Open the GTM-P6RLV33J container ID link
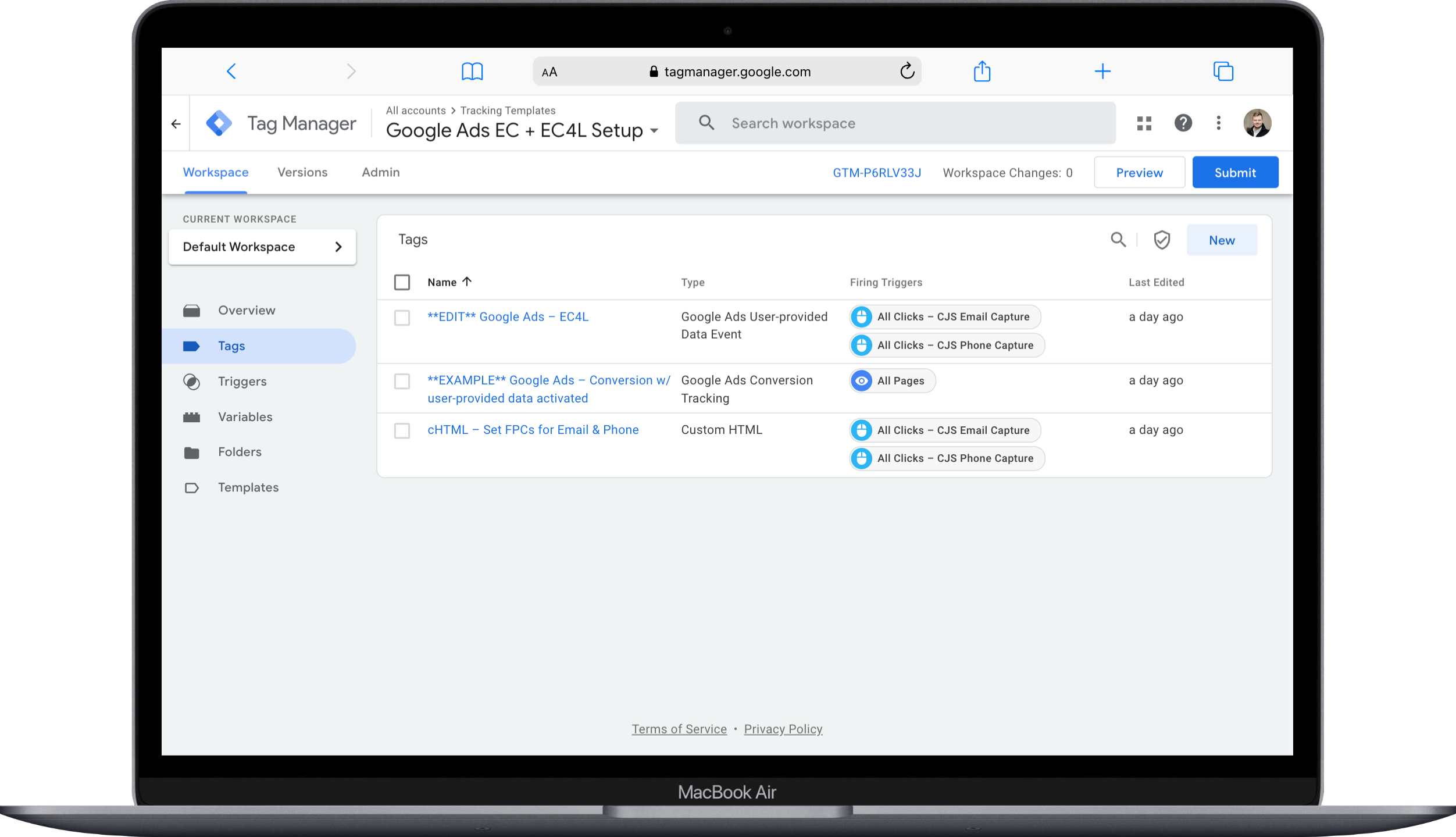The width and height of the screenshot is (1456, 837). coord(876,173)
